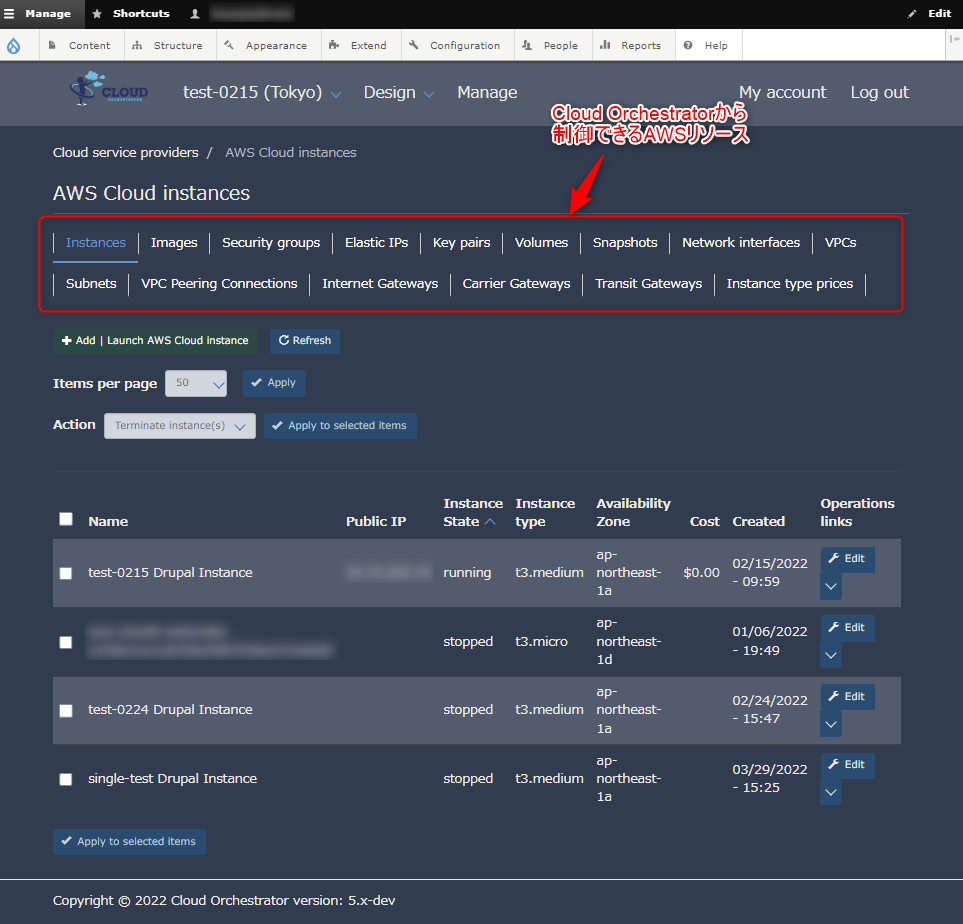
Task: Collapse the toolbar orientation toggle at right edge
Action: (x=954, y=39)
